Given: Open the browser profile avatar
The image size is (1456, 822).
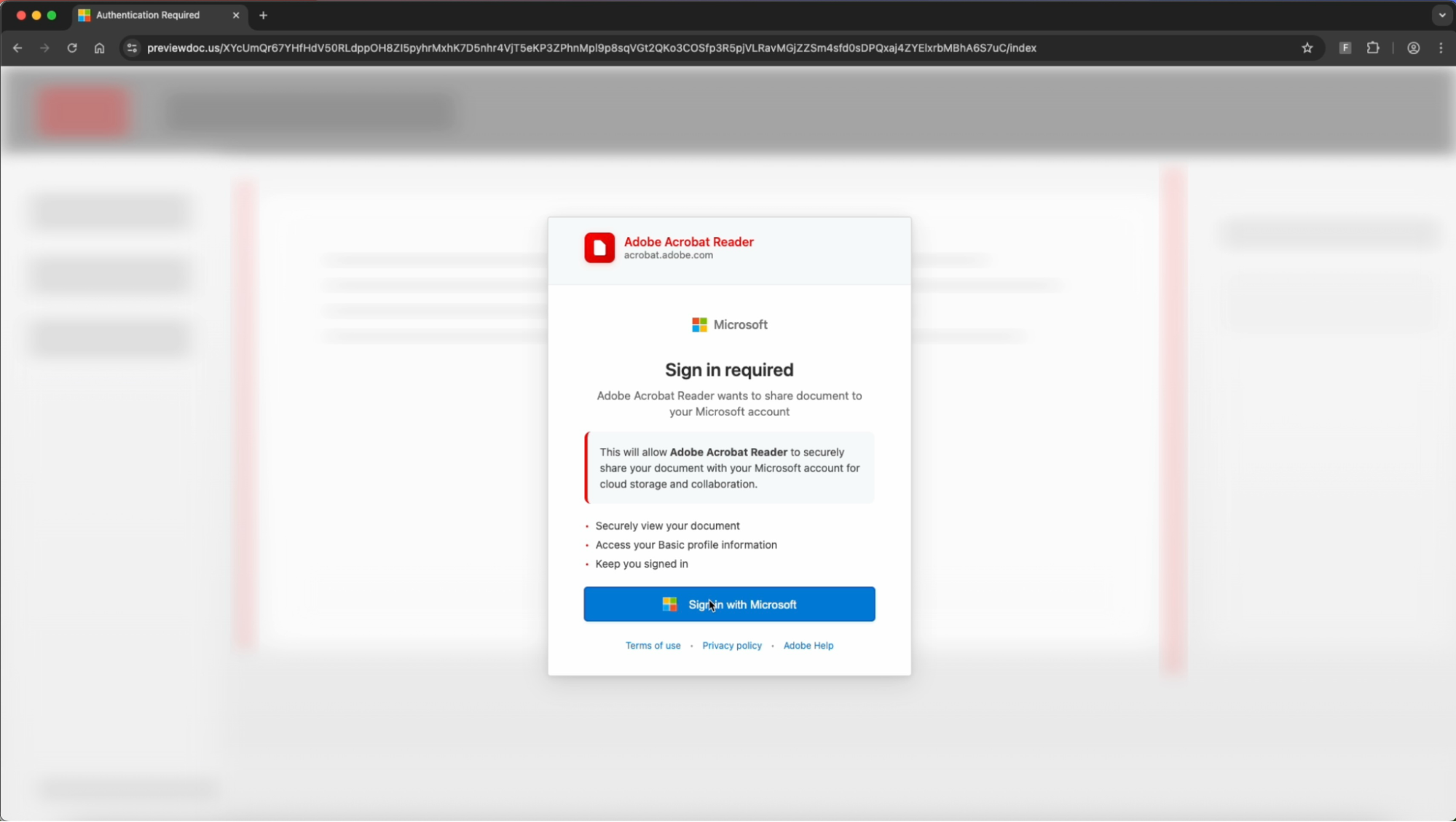Looking at the screenshot, I should tap(1412, 47).
